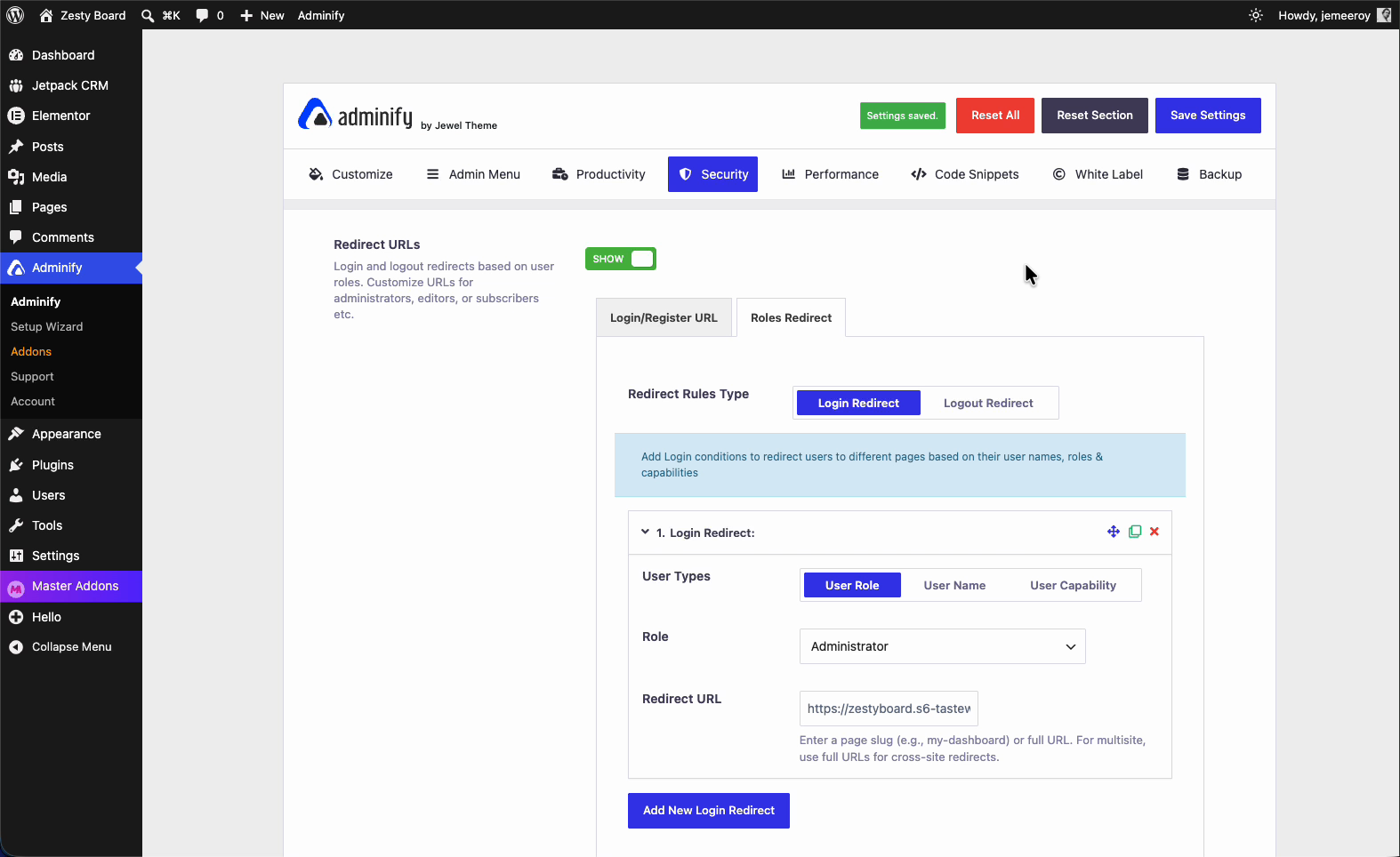Delete the Login Redirect item with the red X
Screen dimensions: 1400x857
[x=1155, y=532]
